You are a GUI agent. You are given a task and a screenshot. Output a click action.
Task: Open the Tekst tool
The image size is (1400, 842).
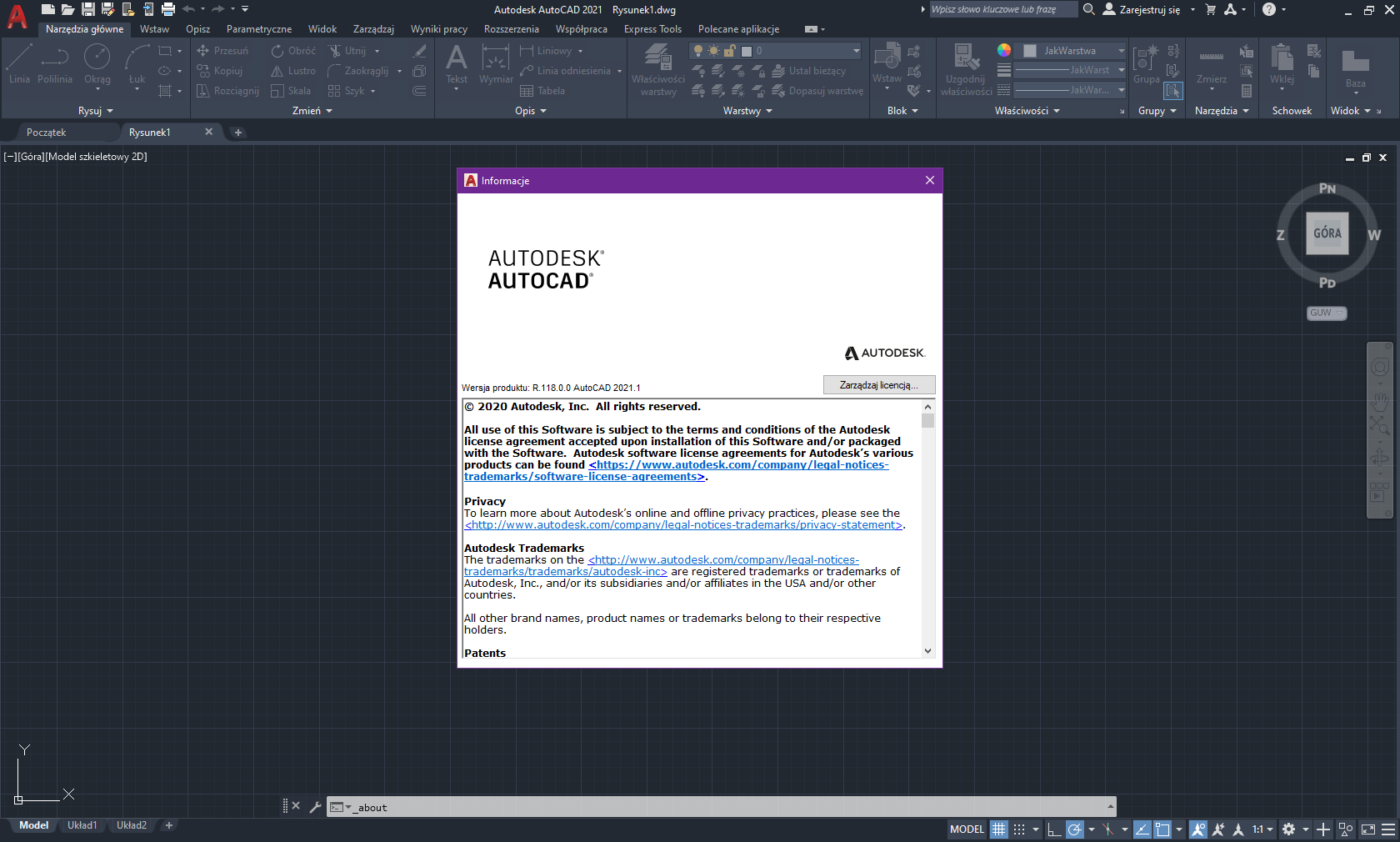coord(457,64)
